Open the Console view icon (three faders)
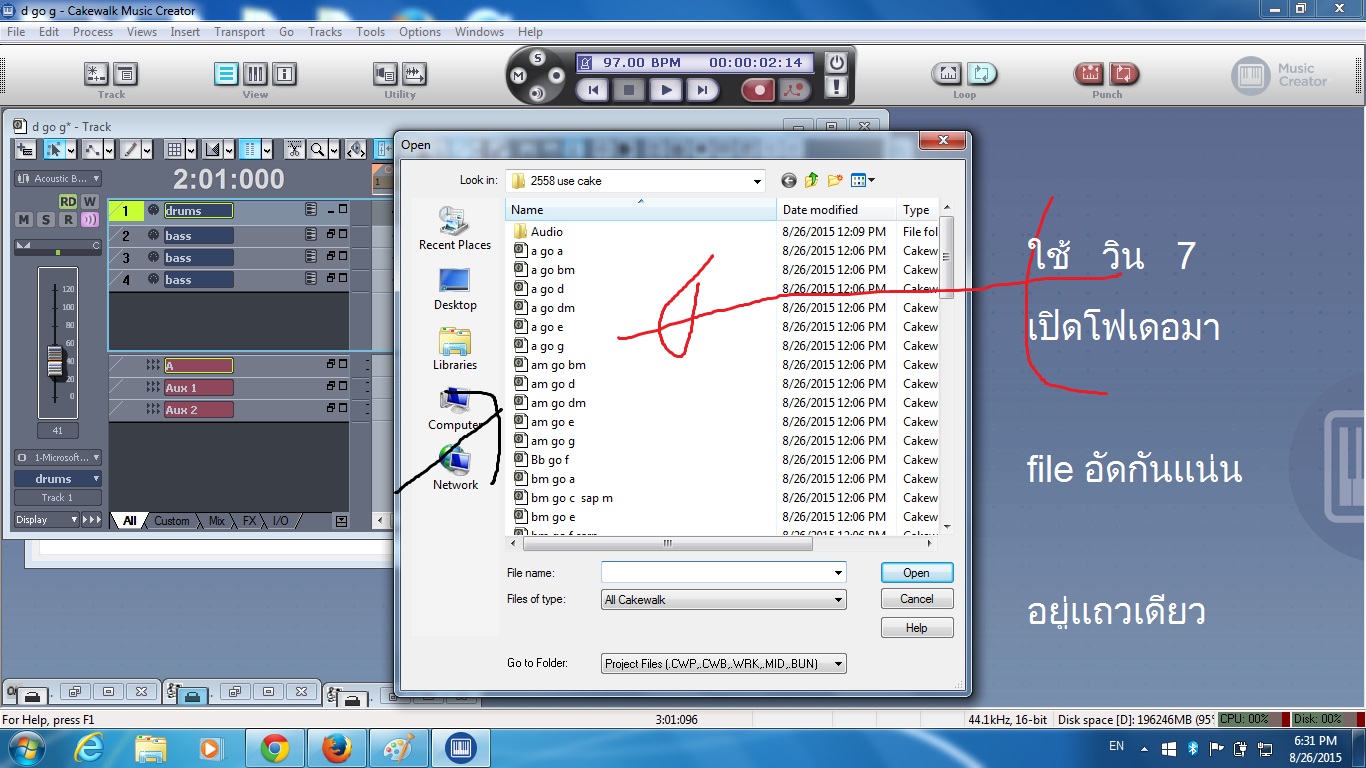 (x=255, y=73)
